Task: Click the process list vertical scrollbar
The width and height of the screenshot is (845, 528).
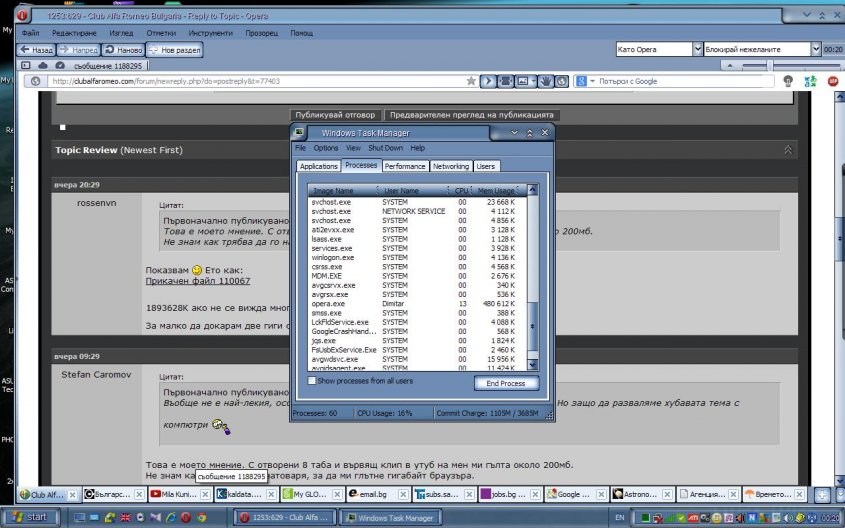Action: [x=533, y=280]
